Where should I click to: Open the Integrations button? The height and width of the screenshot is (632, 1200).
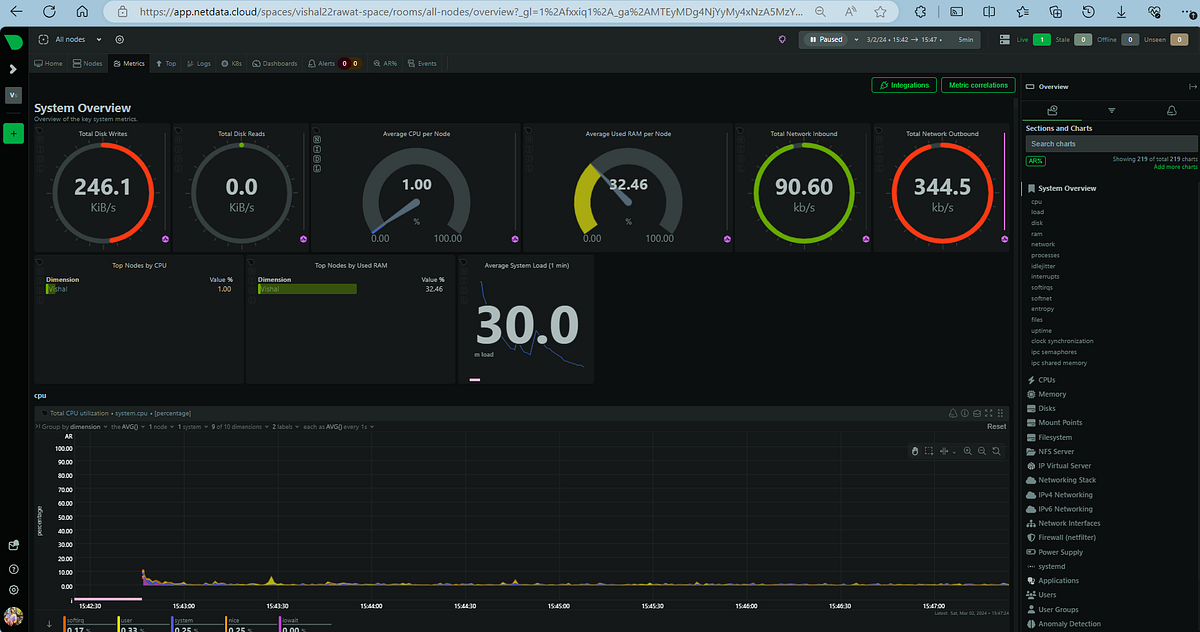point(903,85)
